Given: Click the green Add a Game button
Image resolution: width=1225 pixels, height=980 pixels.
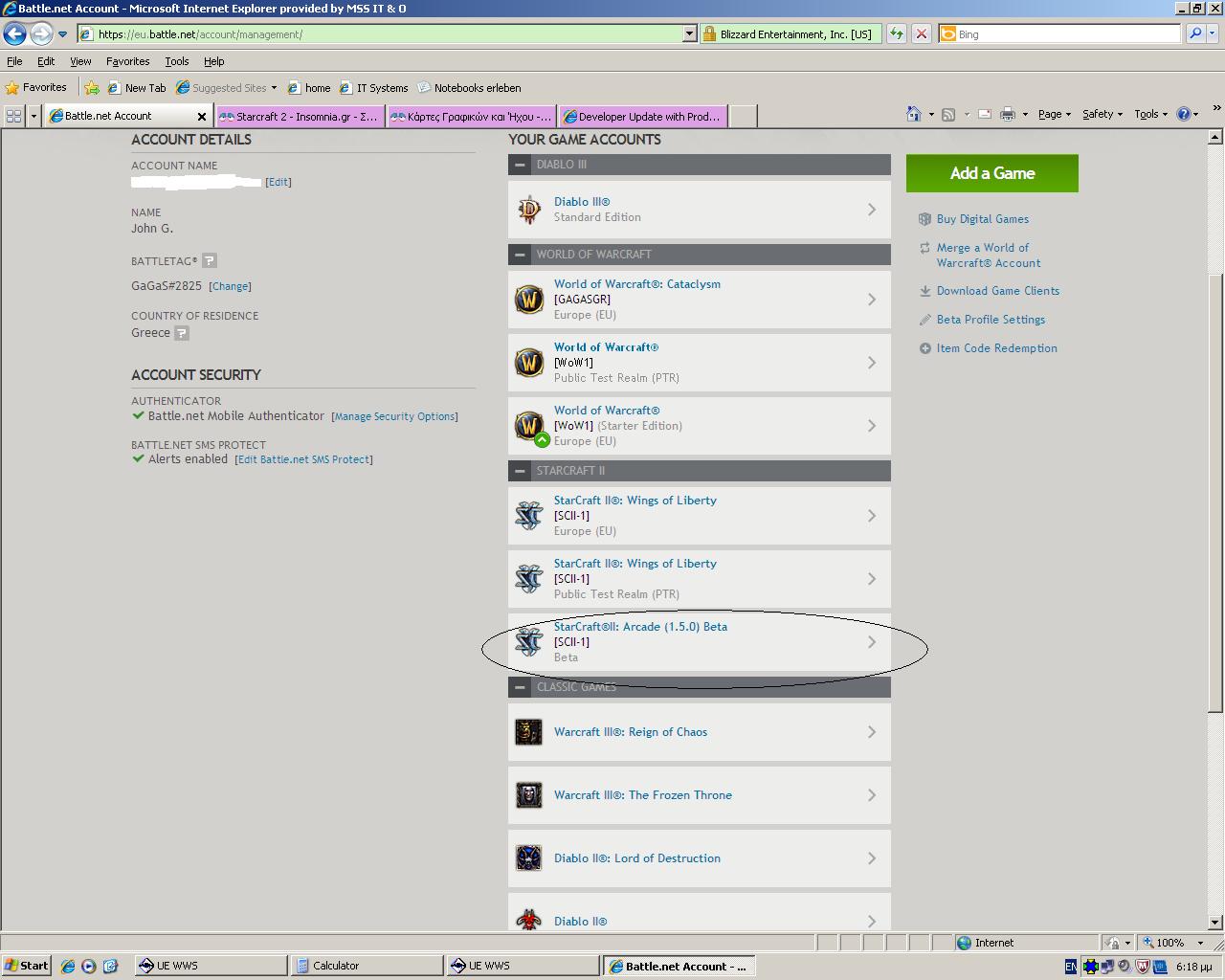Looking at the screenshot, I should [992, 173].
